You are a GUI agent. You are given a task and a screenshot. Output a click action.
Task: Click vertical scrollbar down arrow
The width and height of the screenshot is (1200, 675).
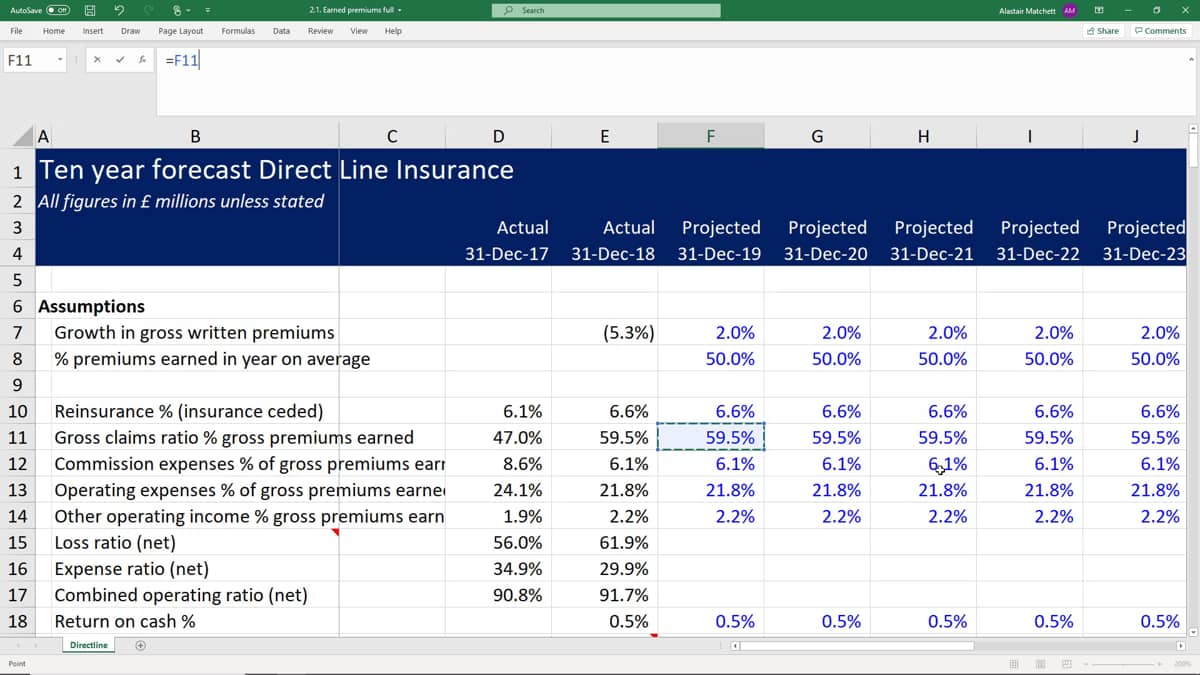pyautogui.click(x=1192, y=632)
